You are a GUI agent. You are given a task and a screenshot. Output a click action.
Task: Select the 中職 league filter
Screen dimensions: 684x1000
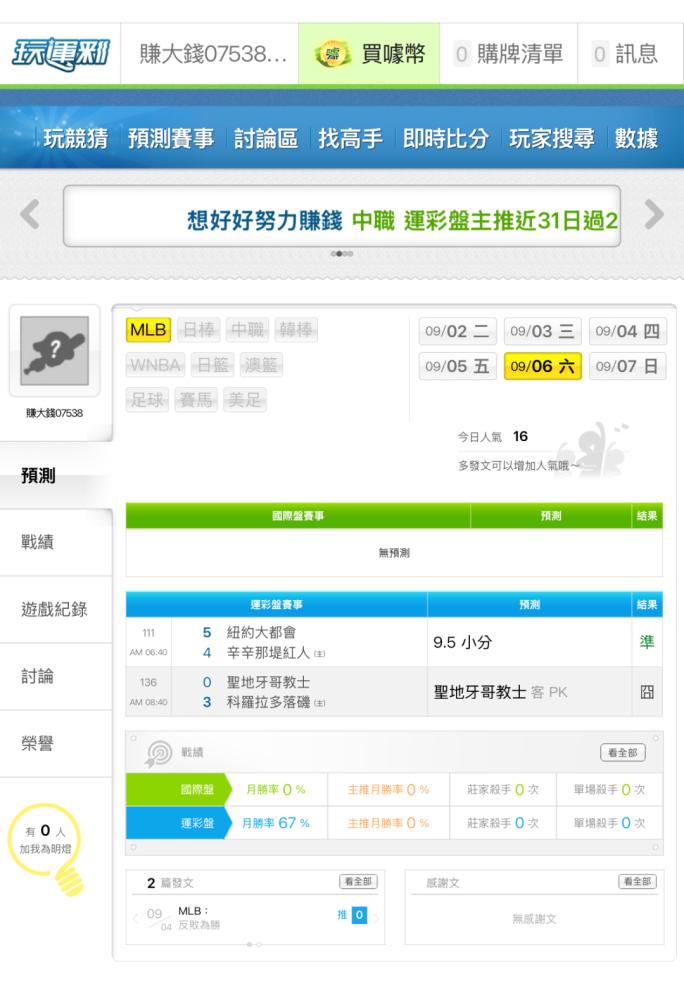247,330
